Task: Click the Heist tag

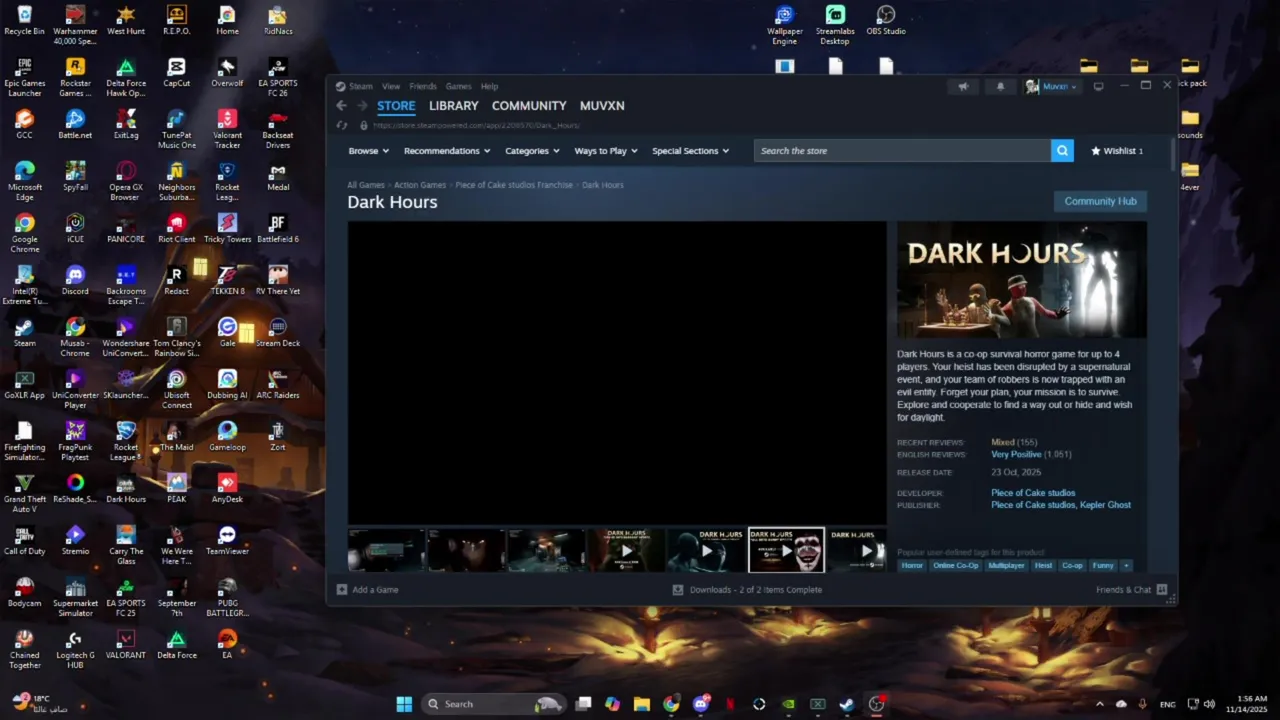Action: (x=1043, y=566)
